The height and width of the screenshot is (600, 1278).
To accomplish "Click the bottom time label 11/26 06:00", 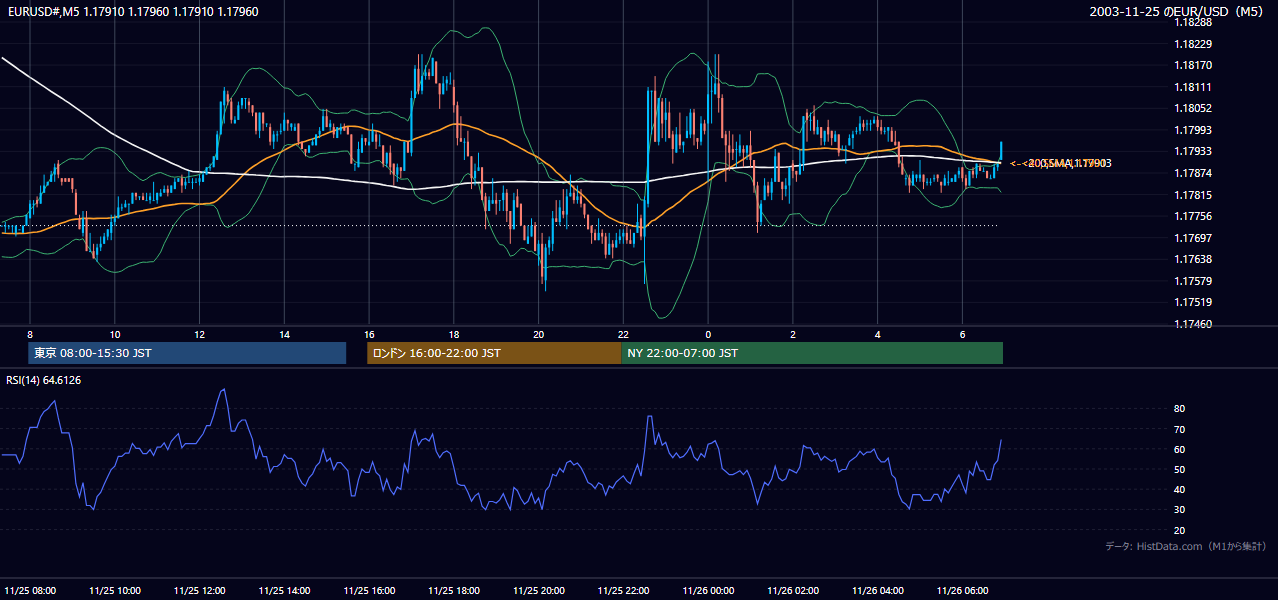I will click(x=963, y=590).
